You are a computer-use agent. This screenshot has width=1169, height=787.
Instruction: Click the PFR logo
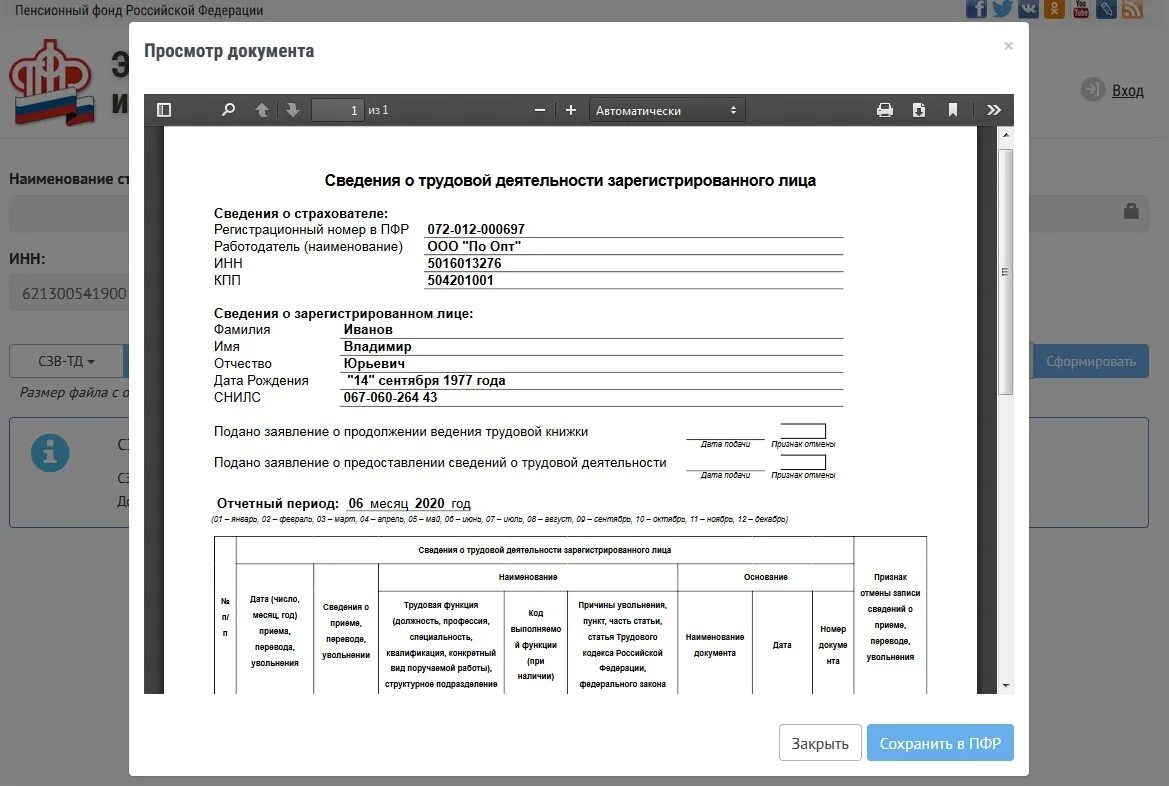tap(51, 83)
